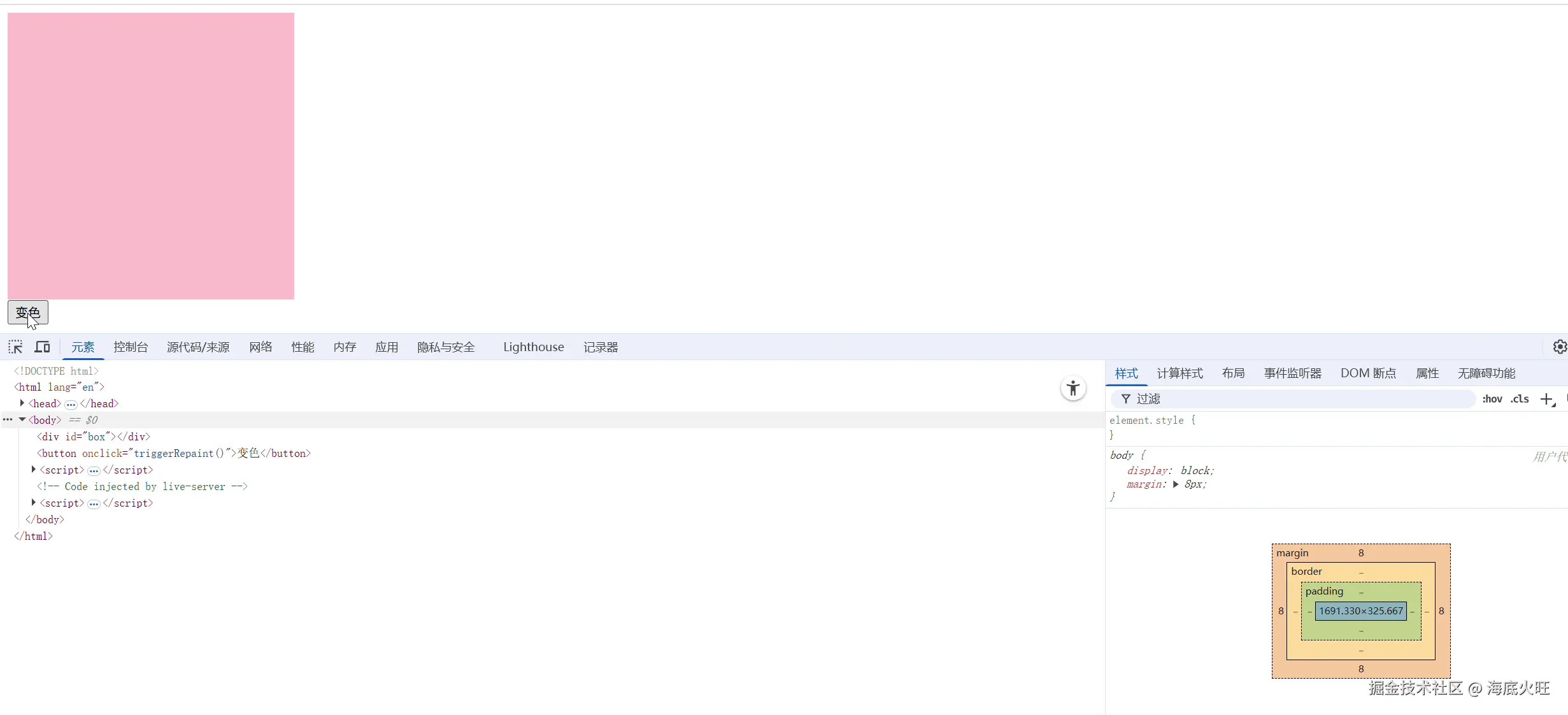Image resolution: width=1568 pixels, height=715 pixels.
Task: Activate the inspect element picker icon
Action: (x=15, y=347)
